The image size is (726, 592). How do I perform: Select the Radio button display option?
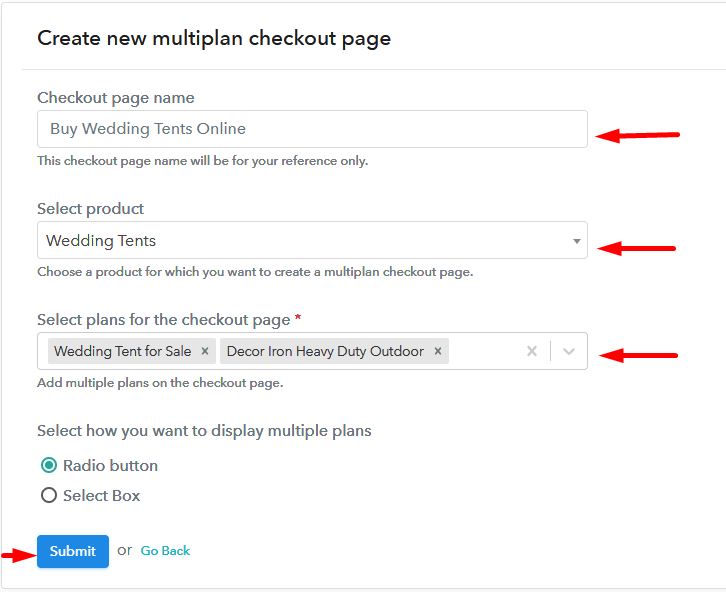click(x=49, y=465)
